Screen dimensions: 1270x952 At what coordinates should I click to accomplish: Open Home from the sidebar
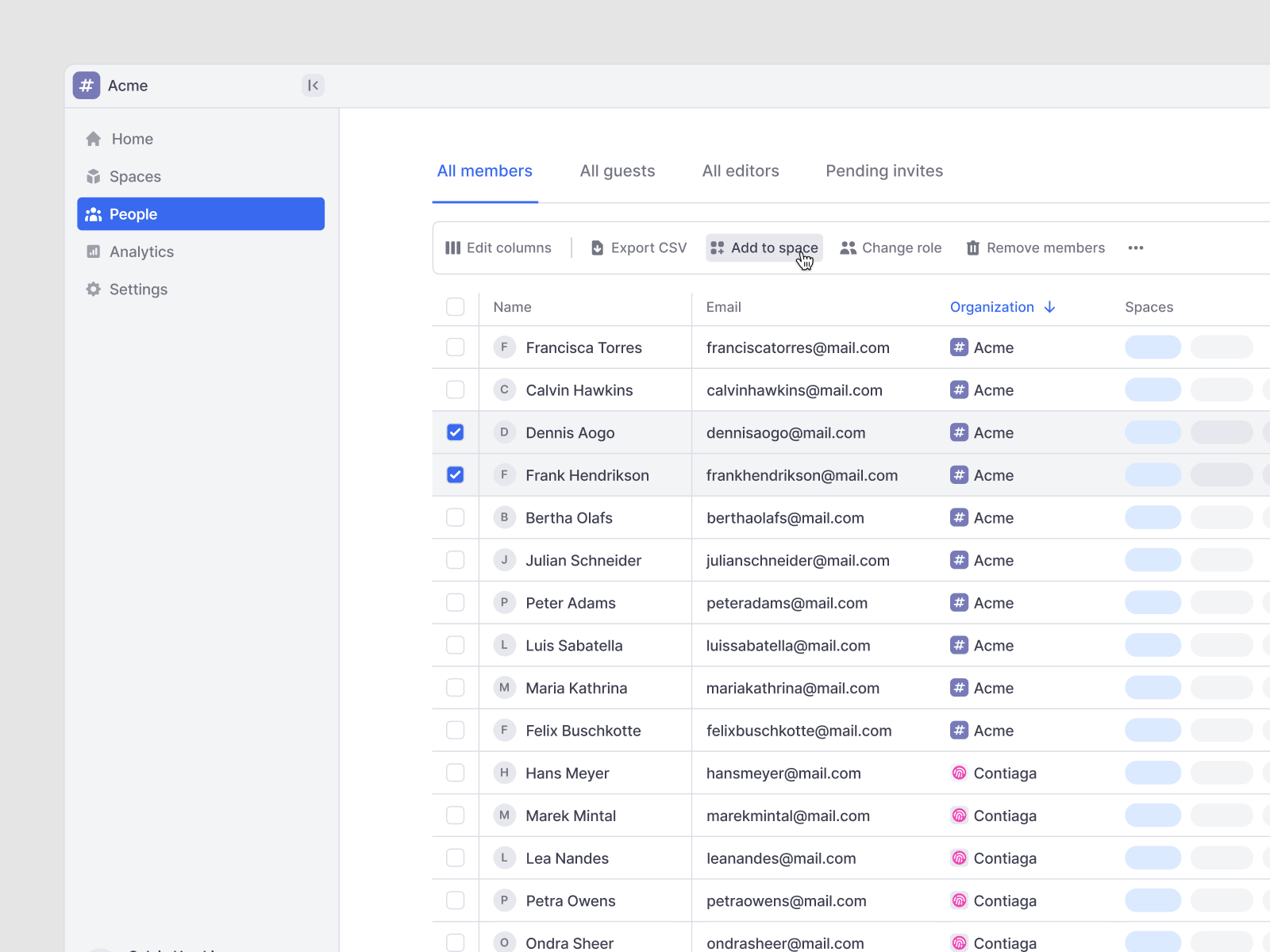tap(132, 139)
